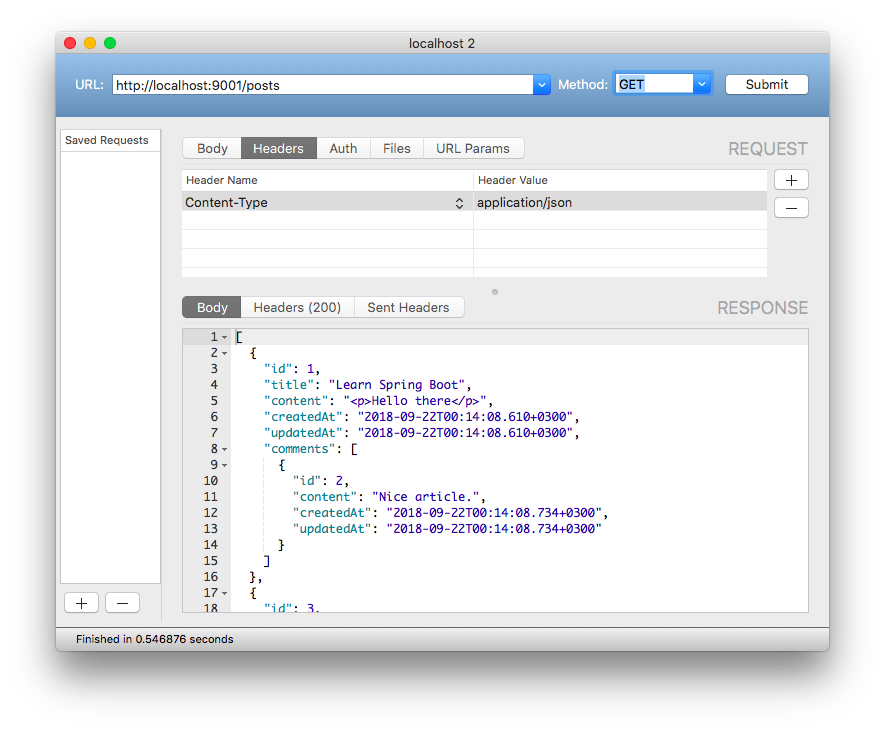Collapse JSON fold arrow on line 1
Image resolution: width=885 pixels, height=731 pixels.
pyautogui.click(x=225, y=338)
